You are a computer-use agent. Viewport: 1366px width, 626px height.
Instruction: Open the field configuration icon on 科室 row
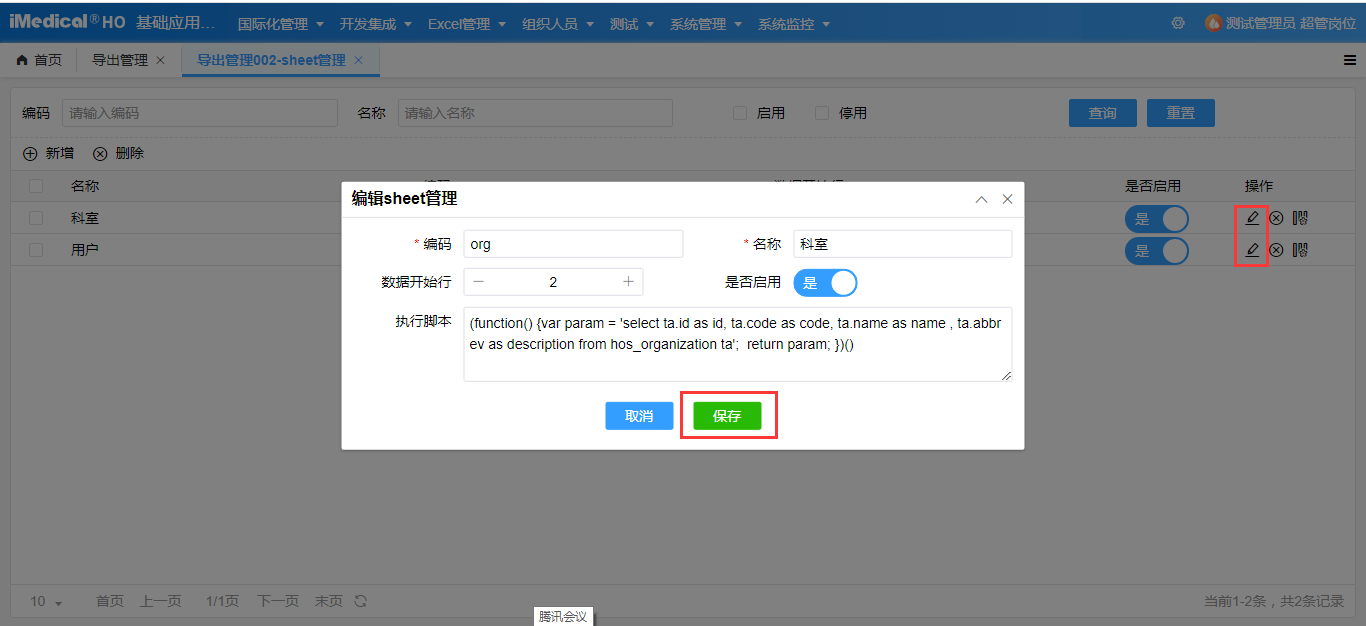point(1298,218)
